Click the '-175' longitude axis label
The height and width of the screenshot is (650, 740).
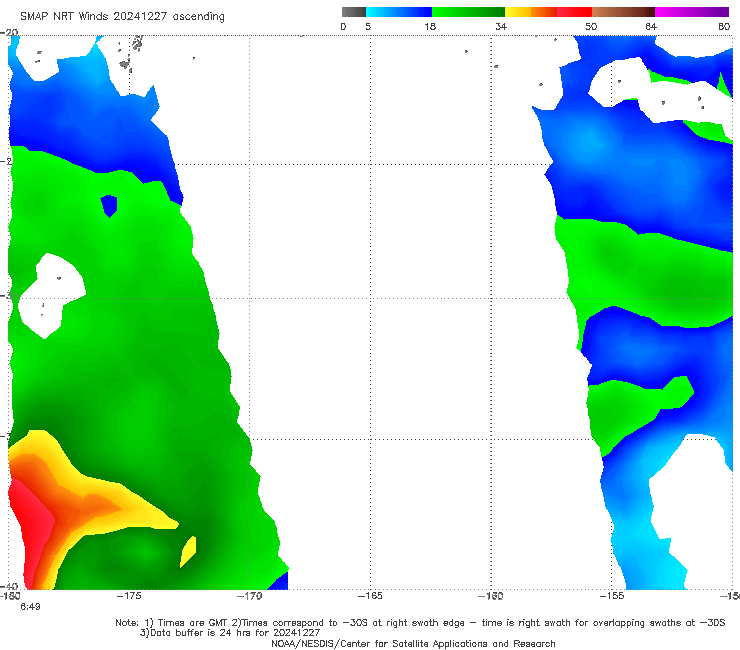(x=129, y=596)
